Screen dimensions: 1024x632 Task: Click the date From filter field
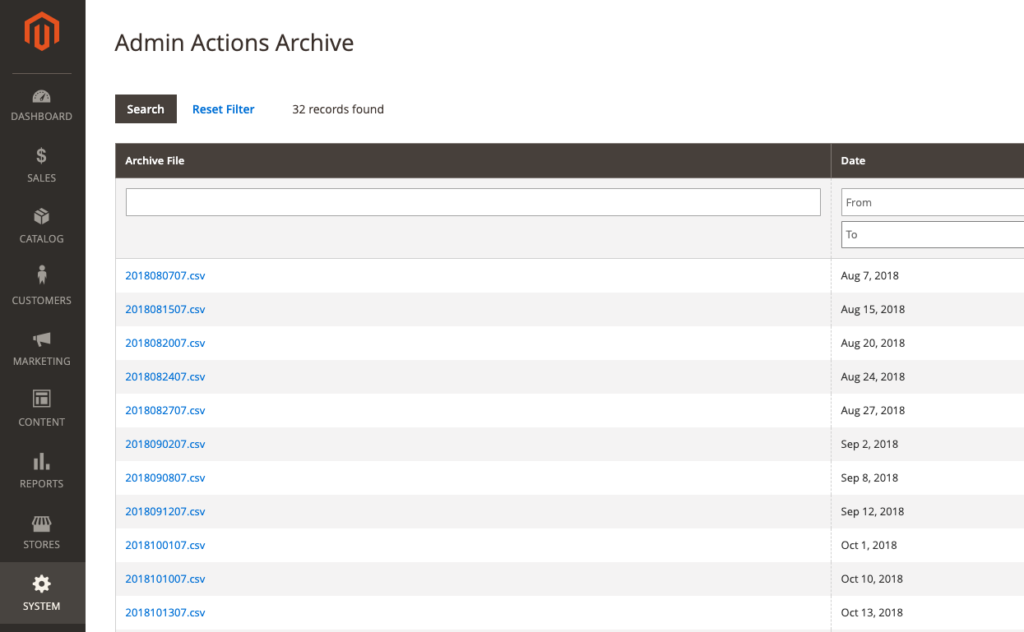click(x=932, y=202)
